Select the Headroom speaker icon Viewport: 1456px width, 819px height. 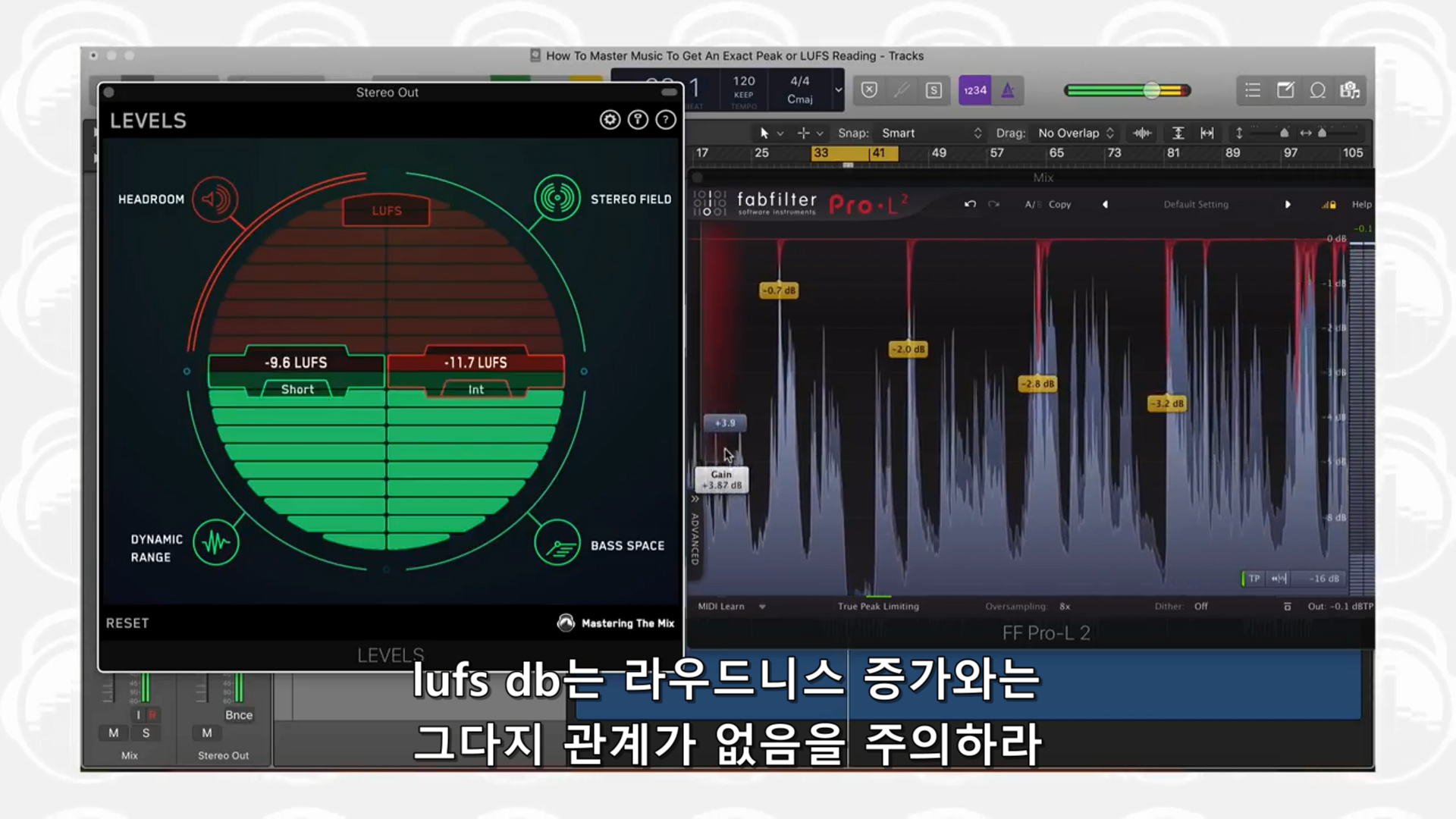[x=215, y=199]
